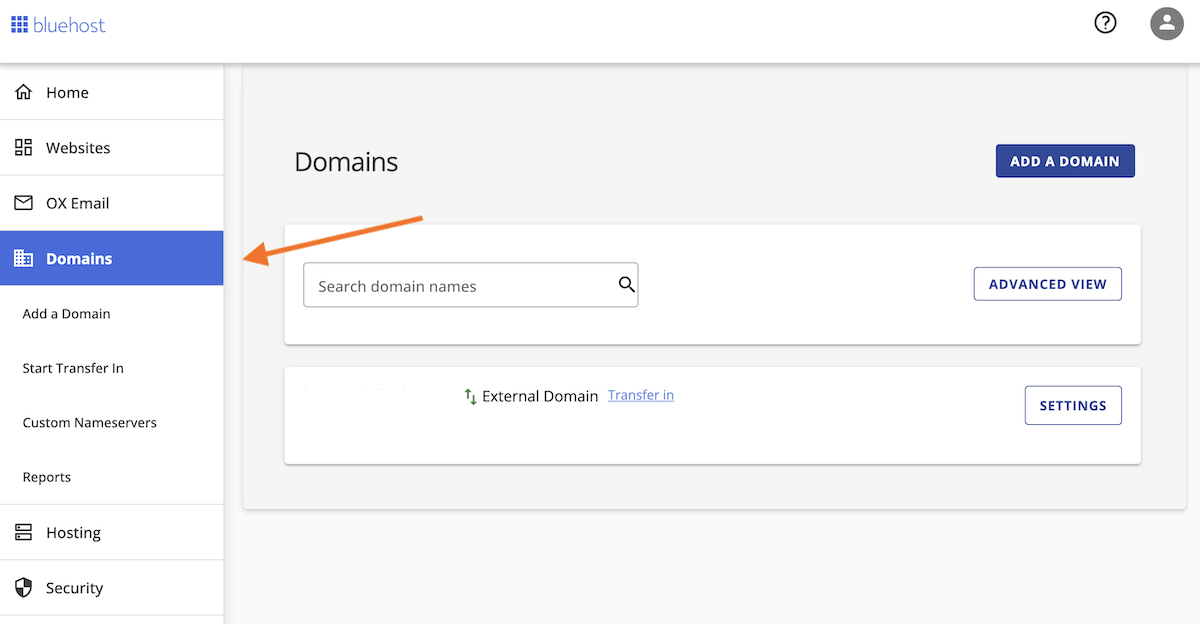Open the help question mark icon
The image size is (1200, 624).
pos(1105,23)
